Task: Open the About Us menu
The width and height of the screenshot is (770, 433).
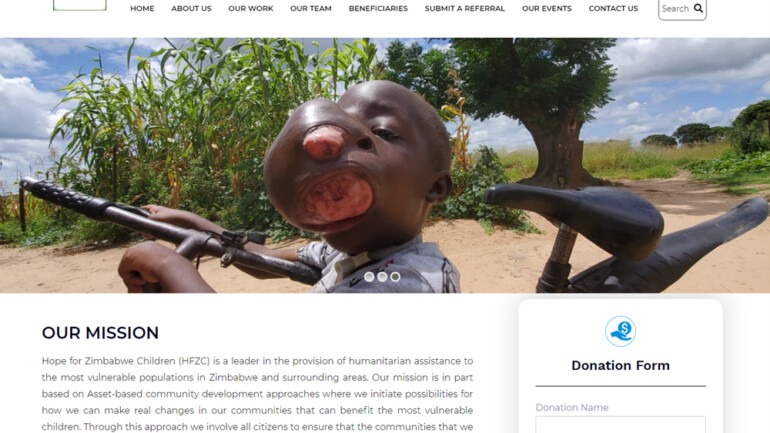Action: click(x=191, y=8)
